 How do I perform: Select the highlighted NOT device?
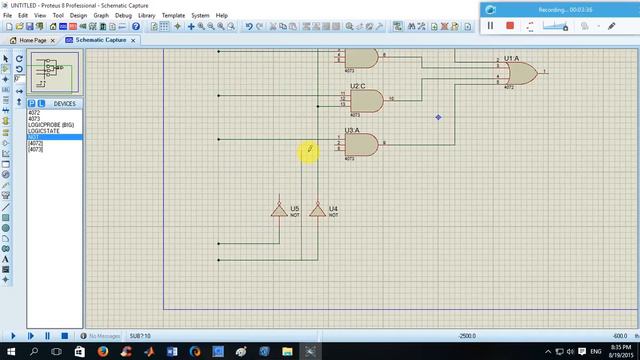55,137
